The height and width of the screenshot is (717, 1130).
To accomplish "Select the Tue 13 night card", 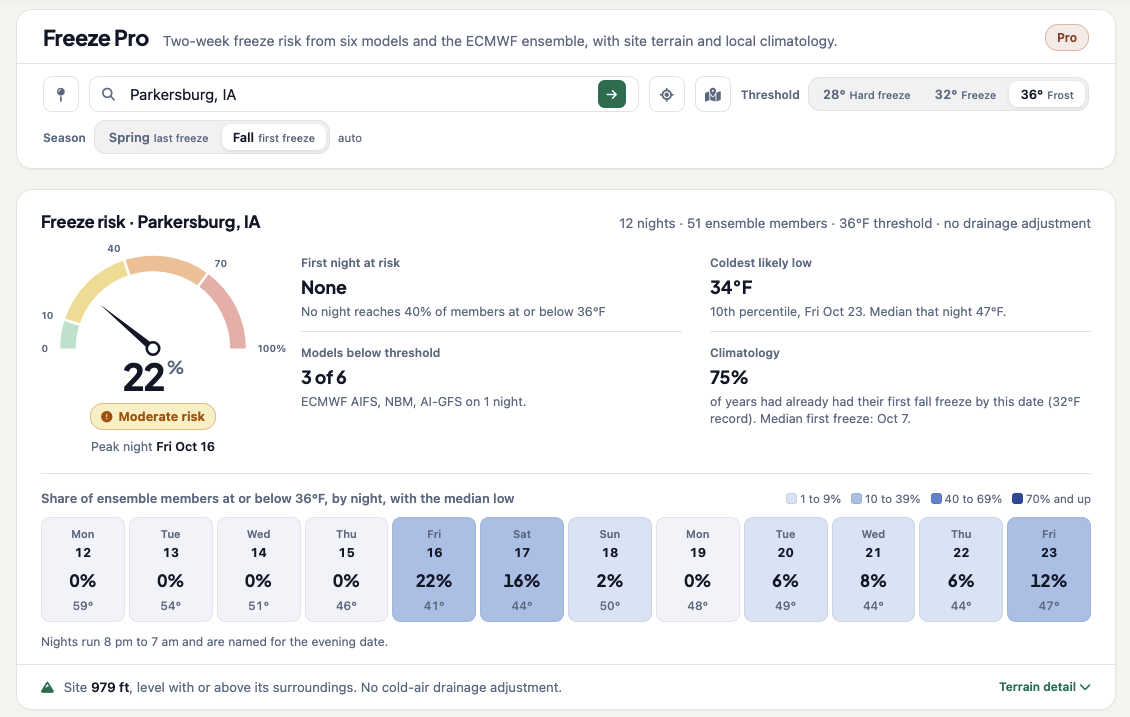I will 171,569.
